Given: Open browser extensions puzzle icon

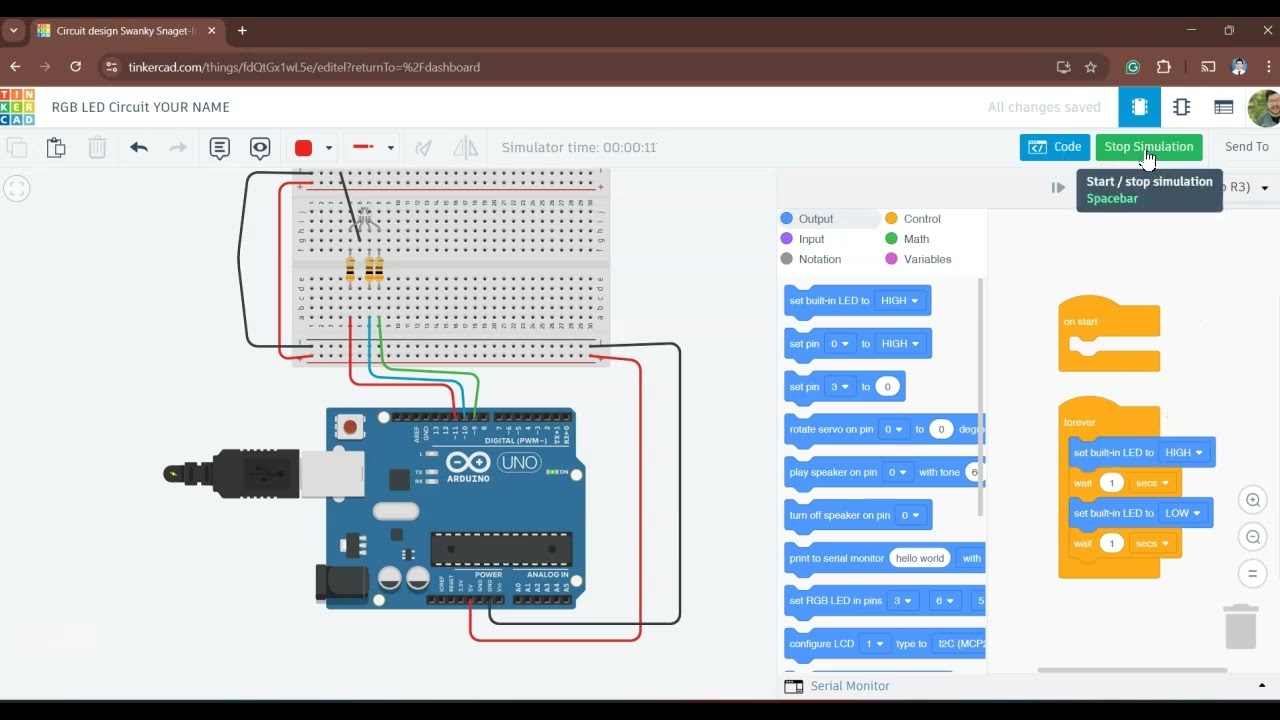Looking at the screenshot, I should [1163, 67].
